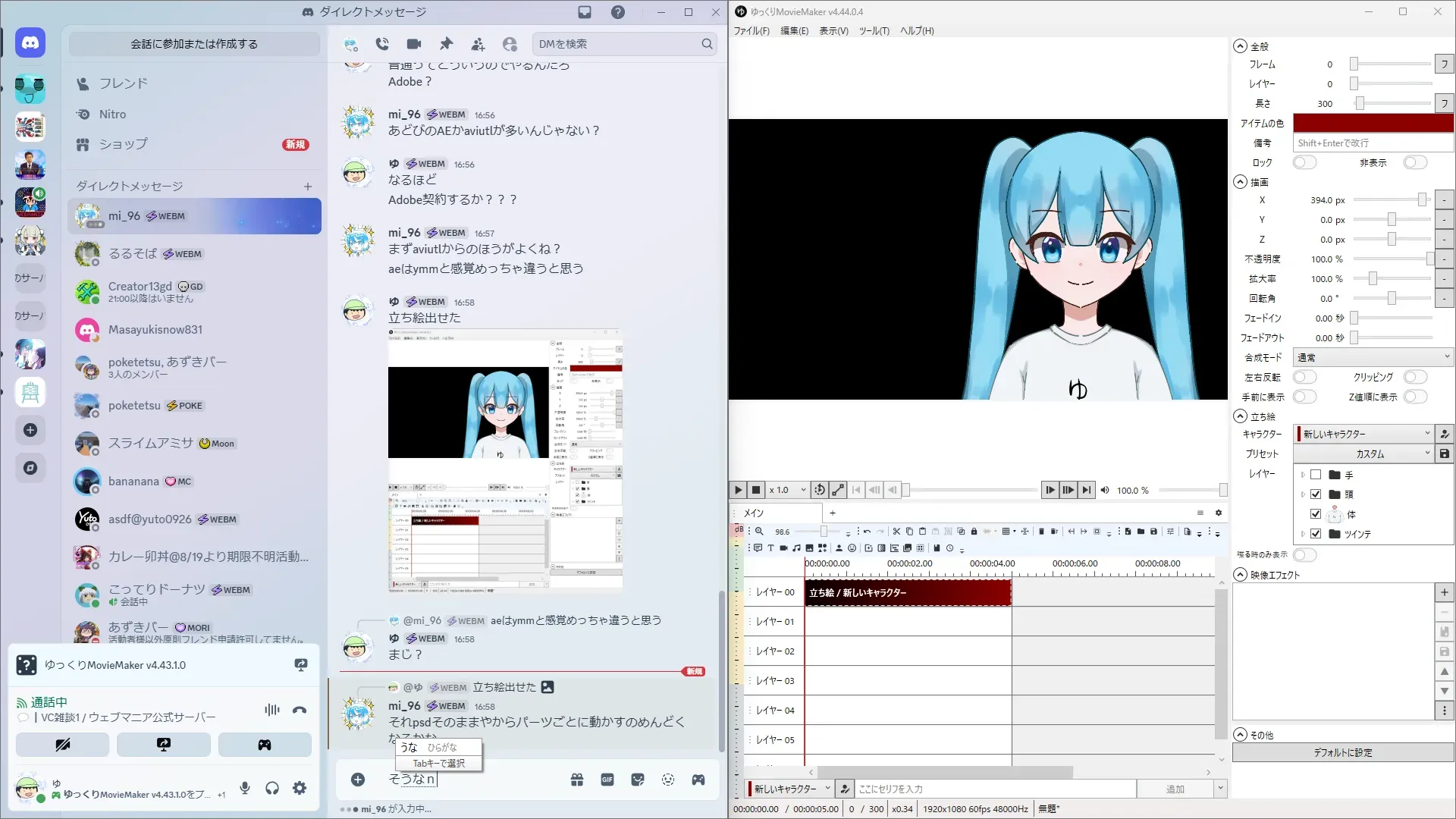This screenshot has height=819, width=1456.
Task: Open the playback speed x 1.0 dropdown
Action: coord(787,490)
